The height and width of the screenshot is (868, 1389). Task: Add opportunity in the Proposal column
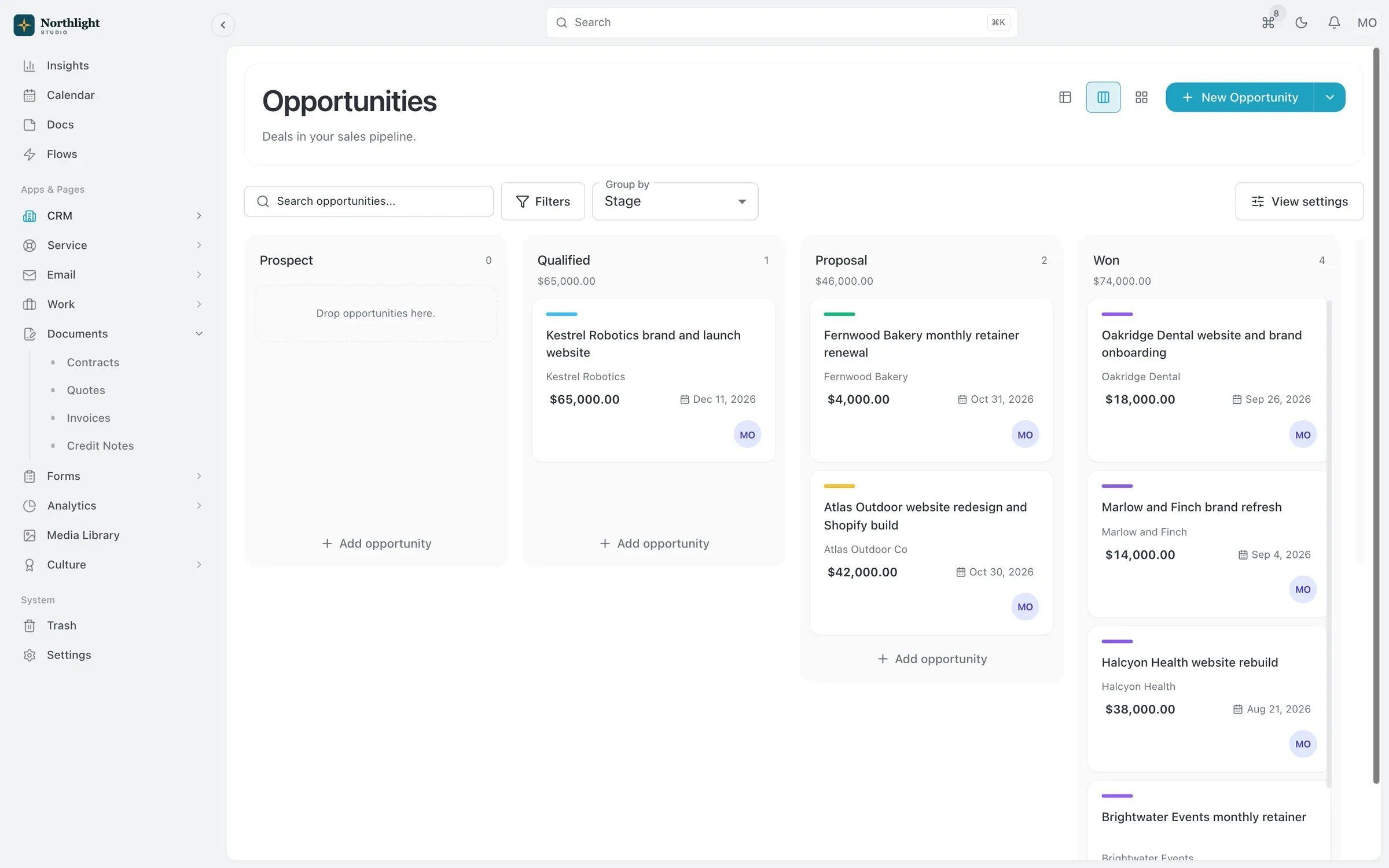(932, 659)
